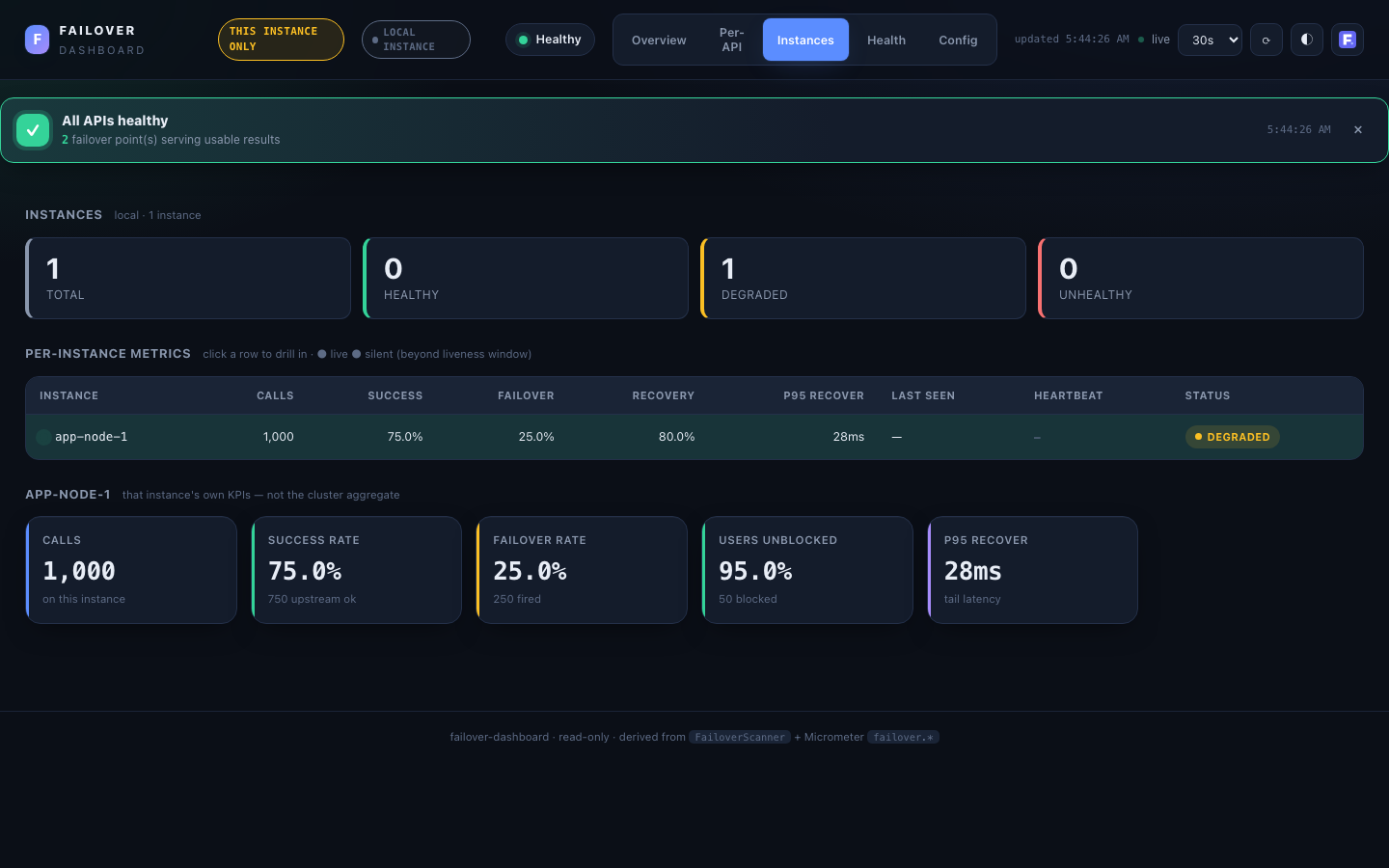Click the Healthy count card
This screenshot has width=1389, height=868.
tap(526, 278)
